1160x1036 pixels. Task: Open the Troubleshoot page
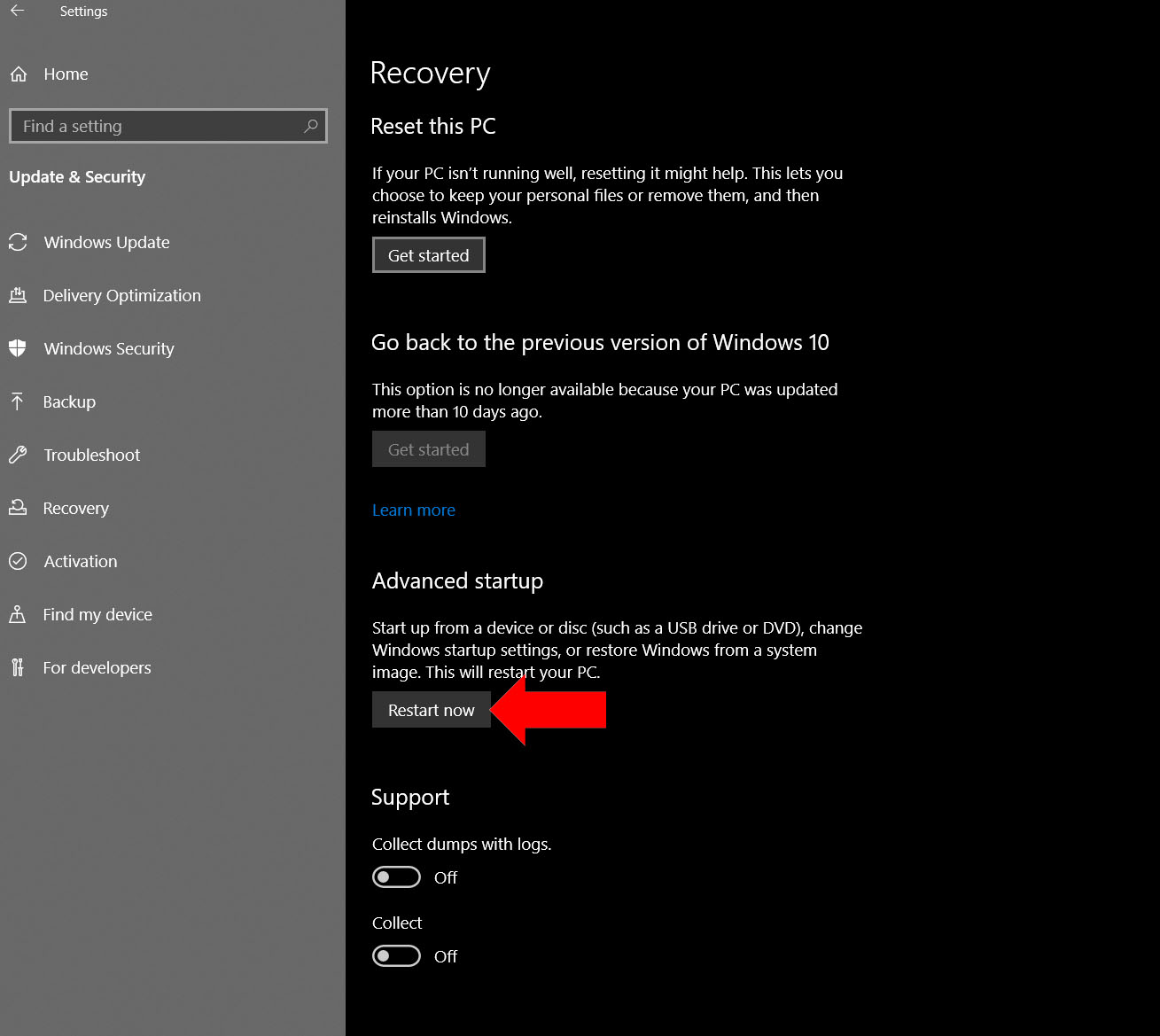tap(92, 455)
